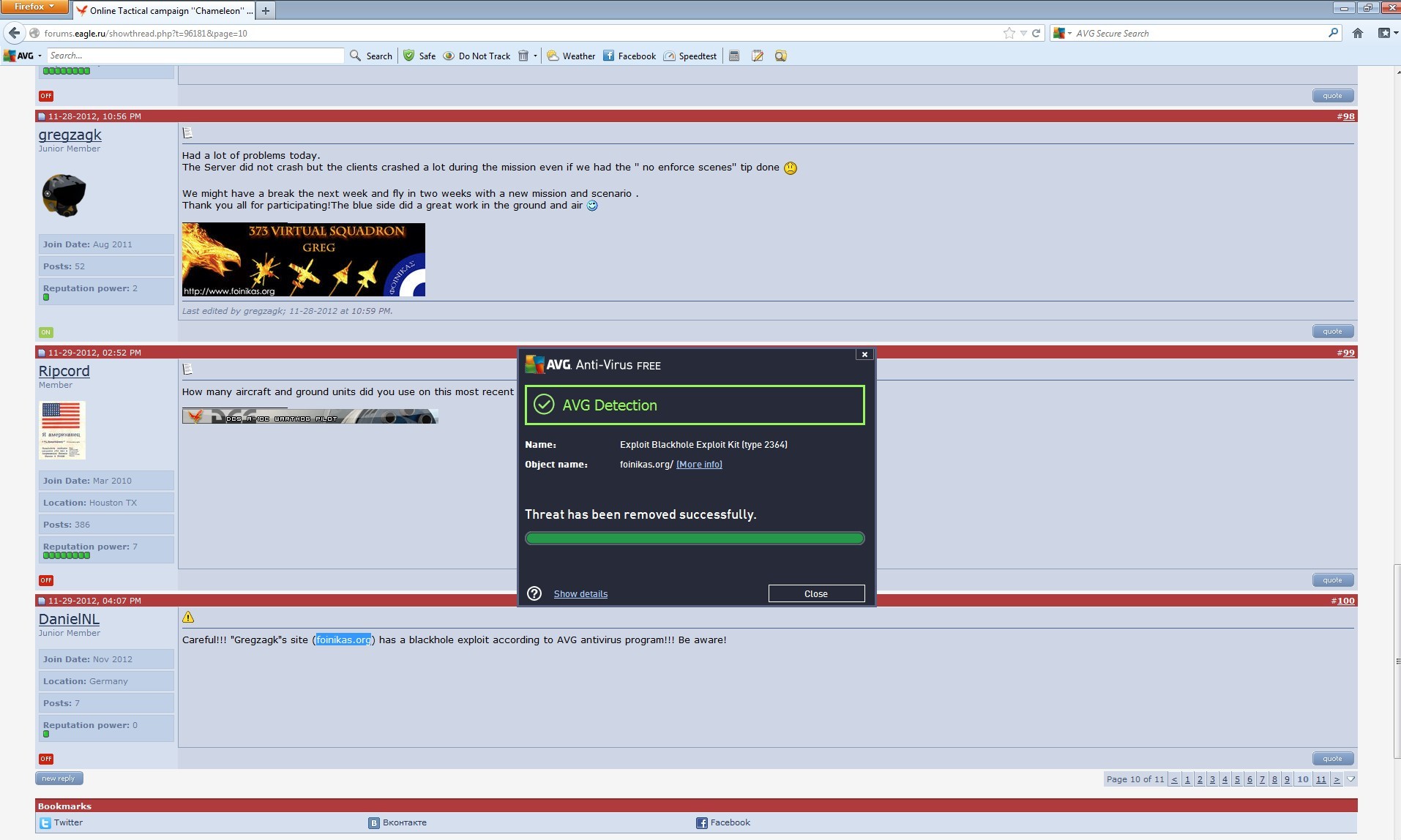Viewport: 1401px width, 840px height.
Task: Click the DCS A-10C Warthog Pilot banner
Action: pos(310,416)
